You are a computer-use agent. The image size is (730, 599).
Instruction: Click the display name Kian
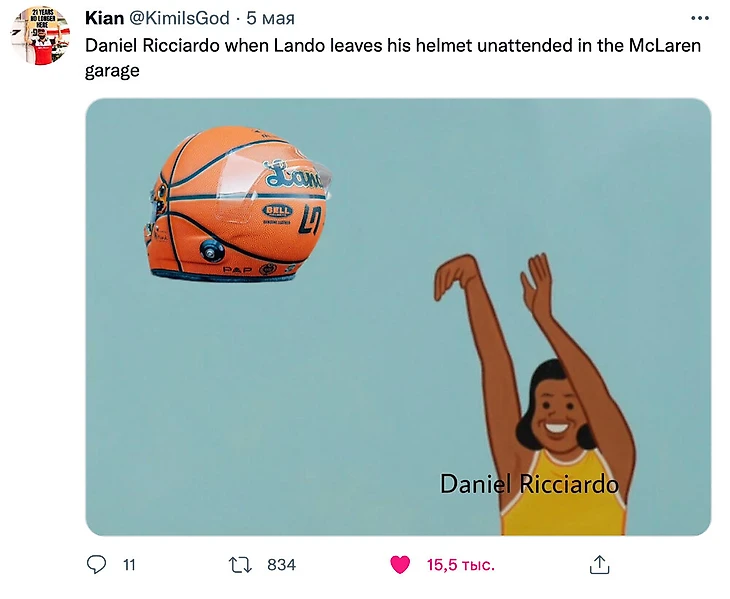pos(104,18)
